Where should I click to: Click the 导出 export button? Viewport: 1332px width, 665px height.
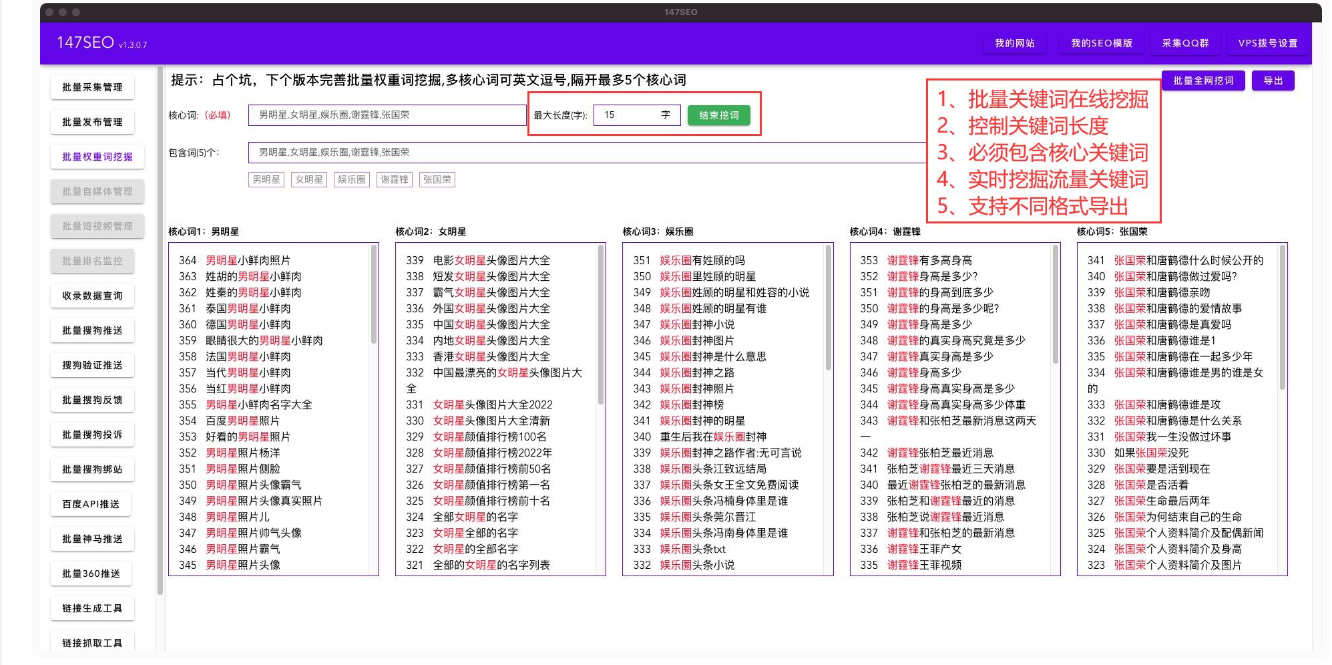pyautogui.click(x=1272, y=81)
